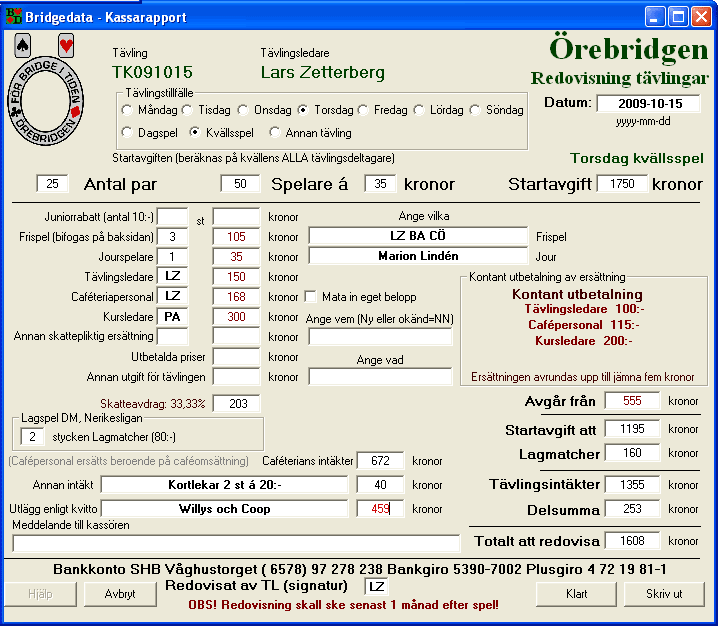Select Annan tävling radio option
Screen dimensions: 718x626
(276, 132)
